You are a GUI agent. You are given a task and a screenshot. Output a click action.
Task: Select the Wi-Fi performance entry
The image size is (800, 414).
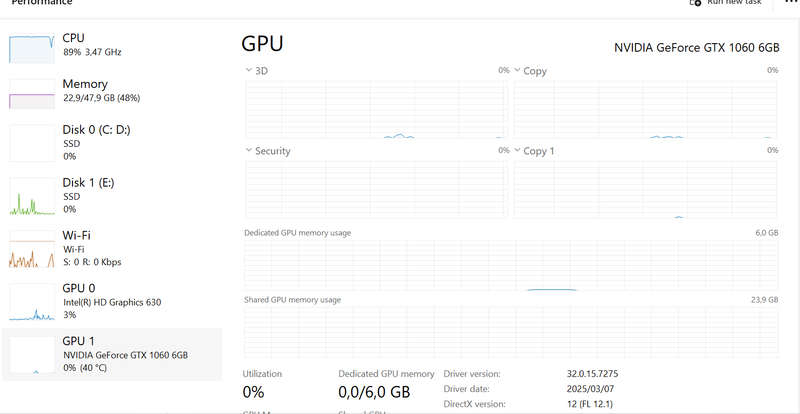tap(112, 249)
